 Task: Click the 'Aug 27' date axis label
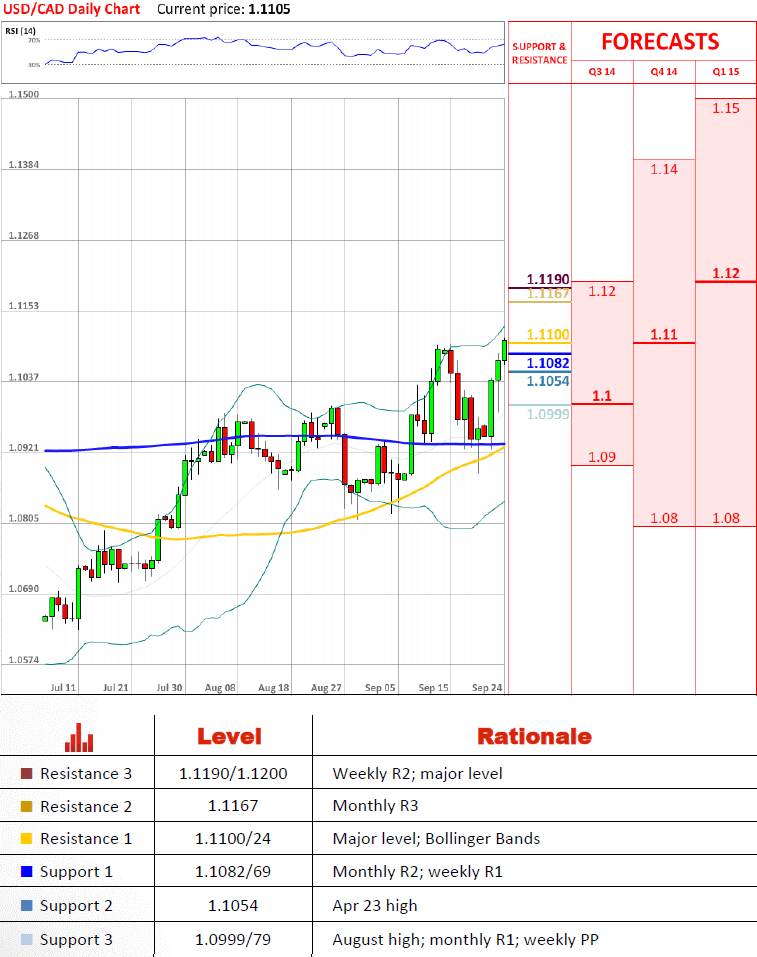(326, 687)
